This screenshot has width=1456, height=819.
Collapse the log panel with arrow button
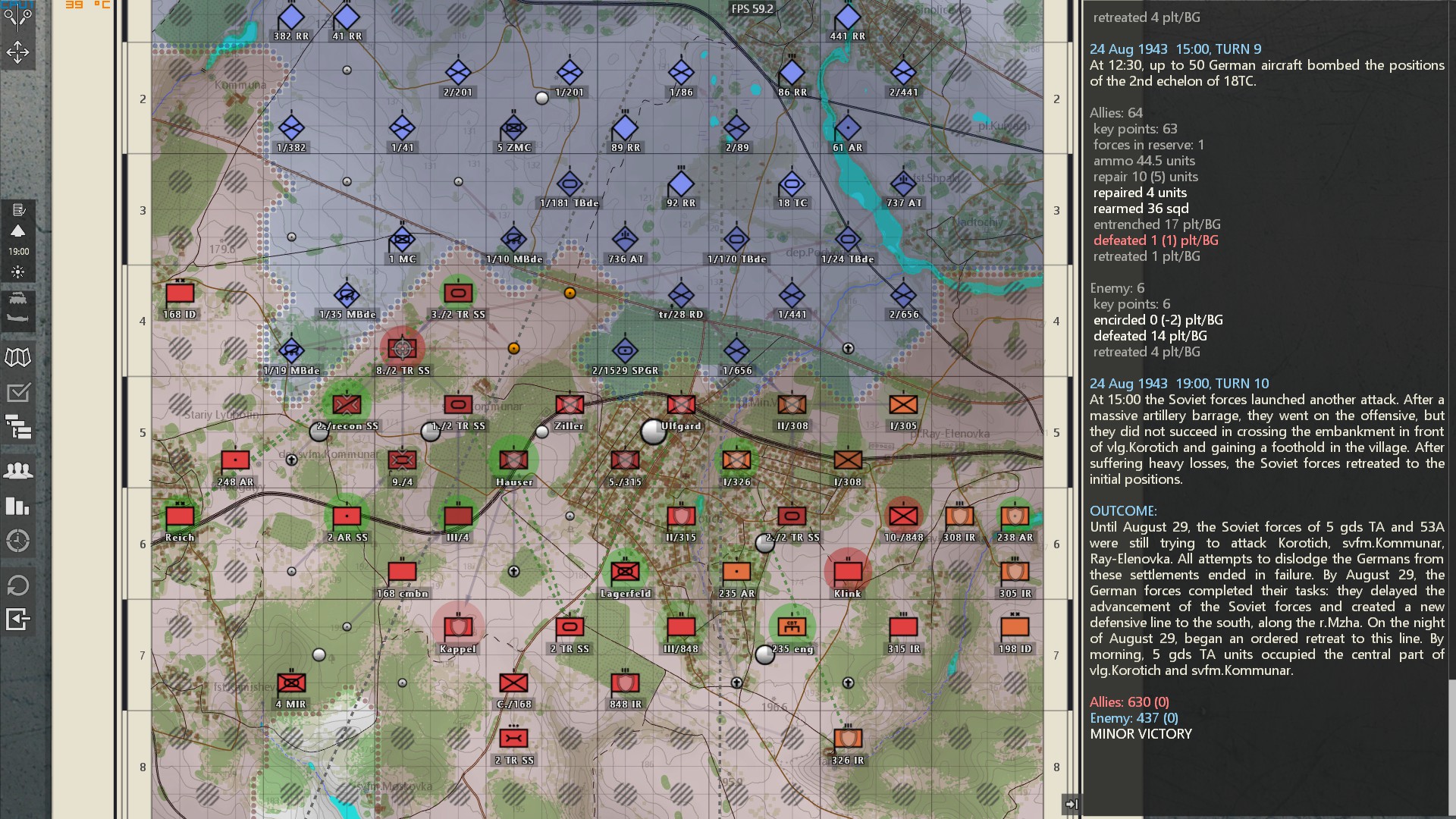pos(1072,804)
